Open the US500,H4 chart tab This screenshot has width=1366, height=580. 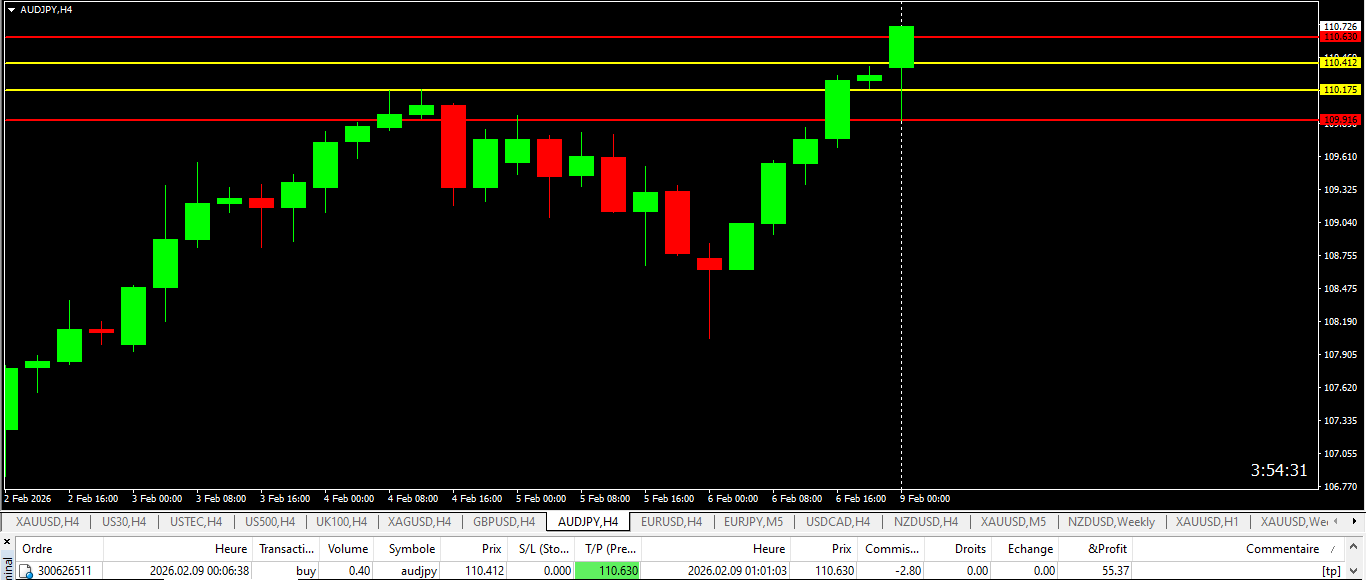pyautogui.click(x=270, y=522)
